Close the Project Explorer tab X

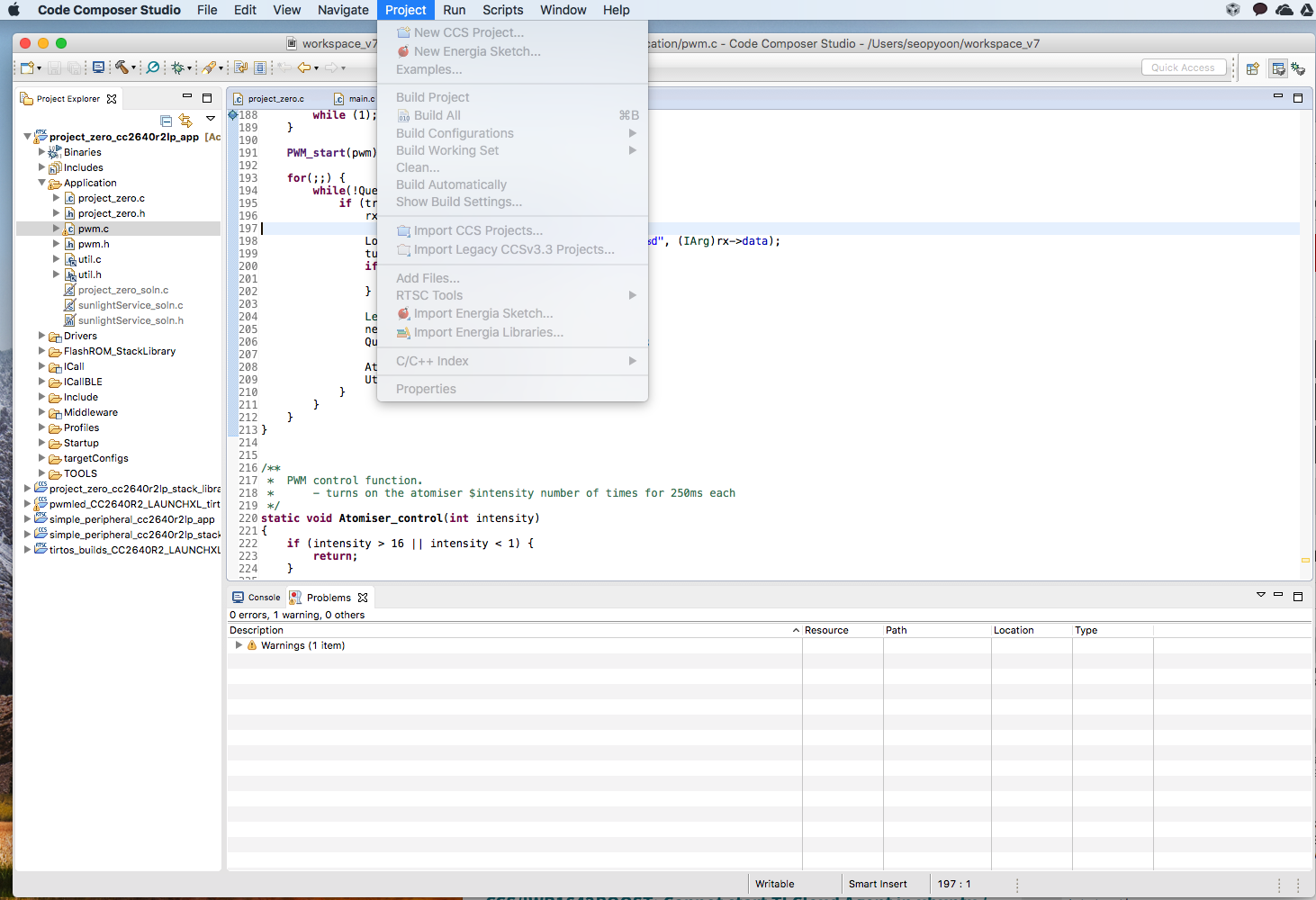[112, 99]
